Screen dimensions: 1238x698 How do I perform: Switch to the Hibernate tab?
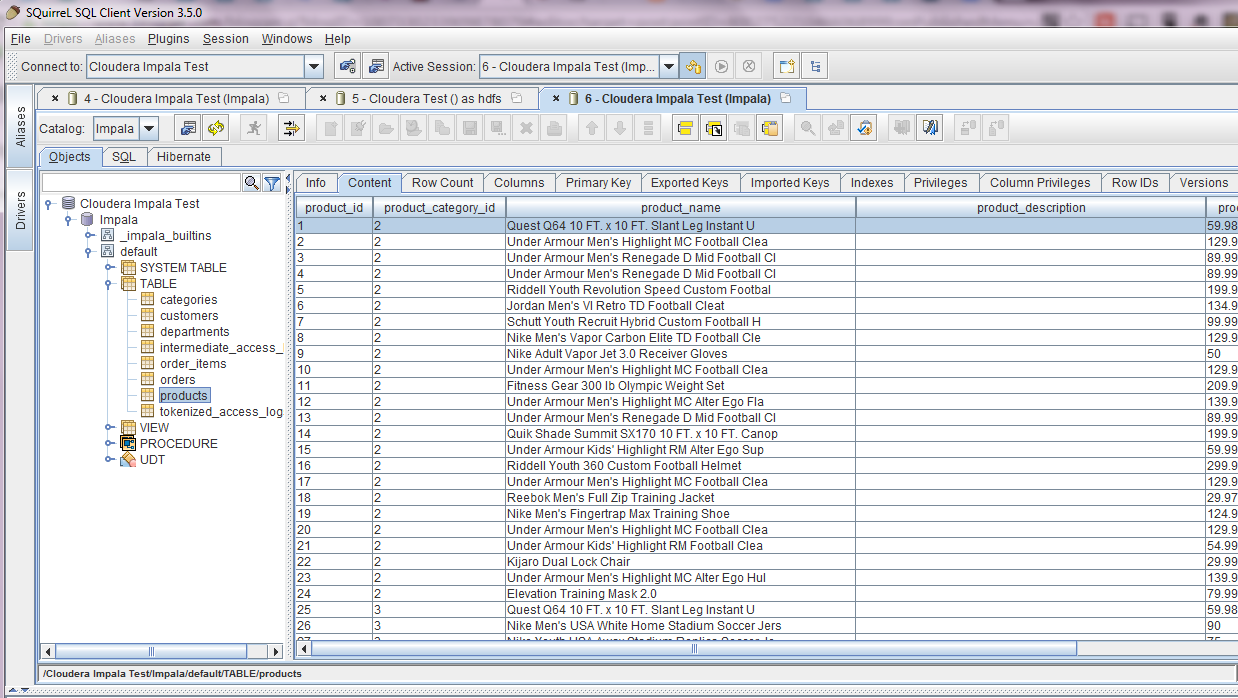(x=184, y=157)
